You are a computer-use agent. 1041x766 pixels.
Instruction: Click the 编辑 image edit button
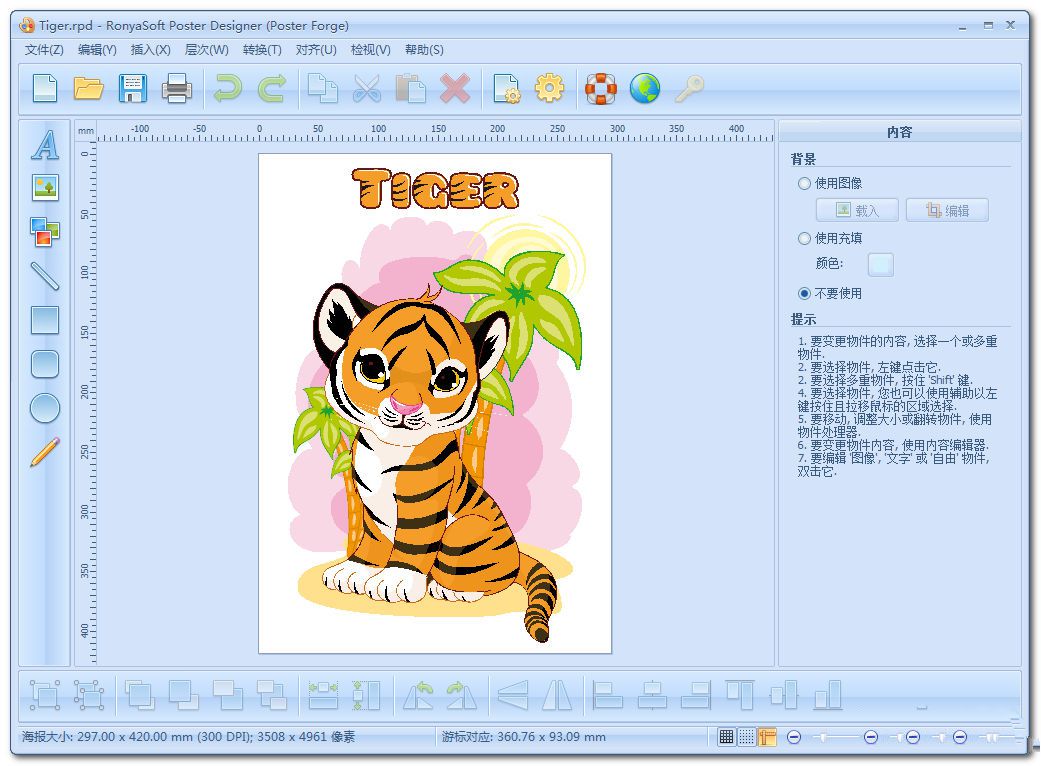947,210
